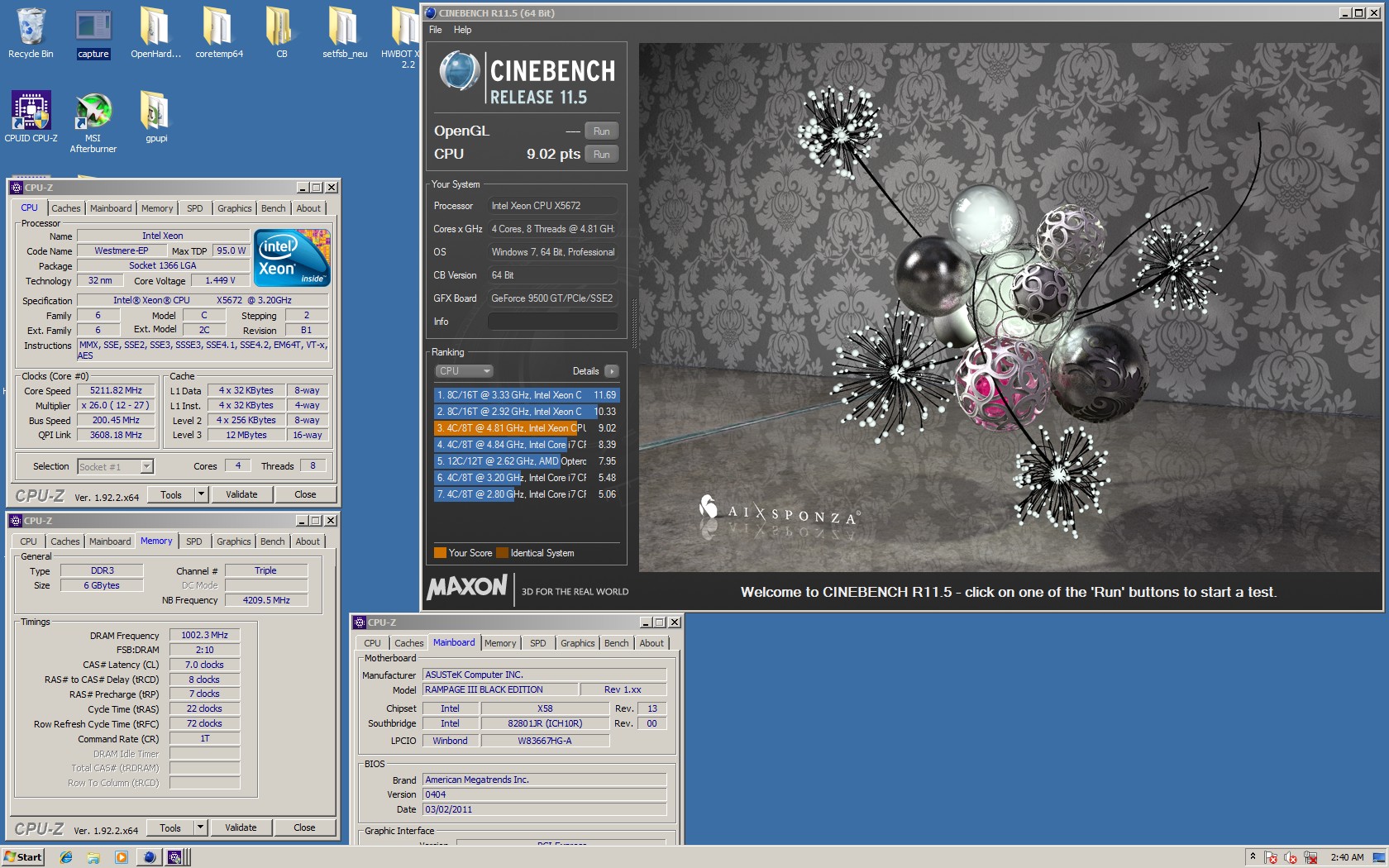Click Close button in Memory window
Image resolution: width=1389 pixels, height=868 pixels.
coord(304,827)
